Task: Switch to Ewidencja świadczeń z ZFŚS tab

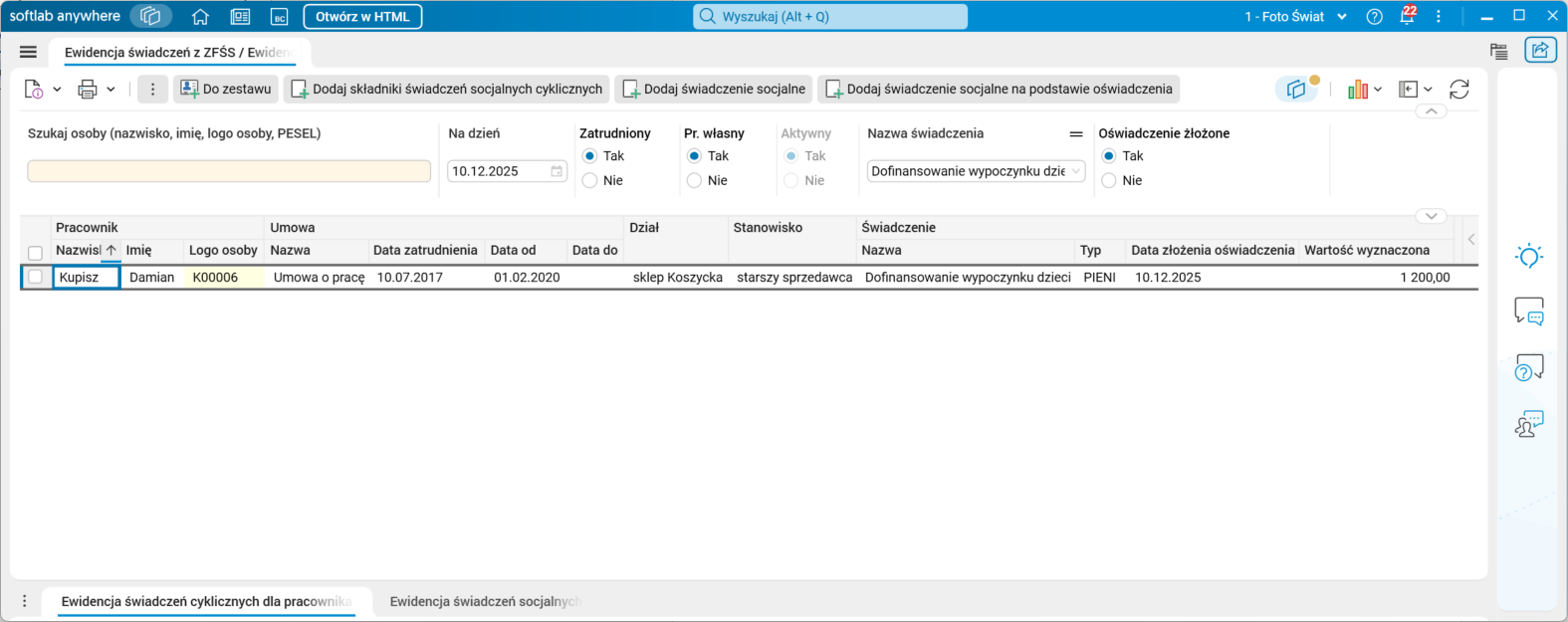Action: click(x=179, y=52)
